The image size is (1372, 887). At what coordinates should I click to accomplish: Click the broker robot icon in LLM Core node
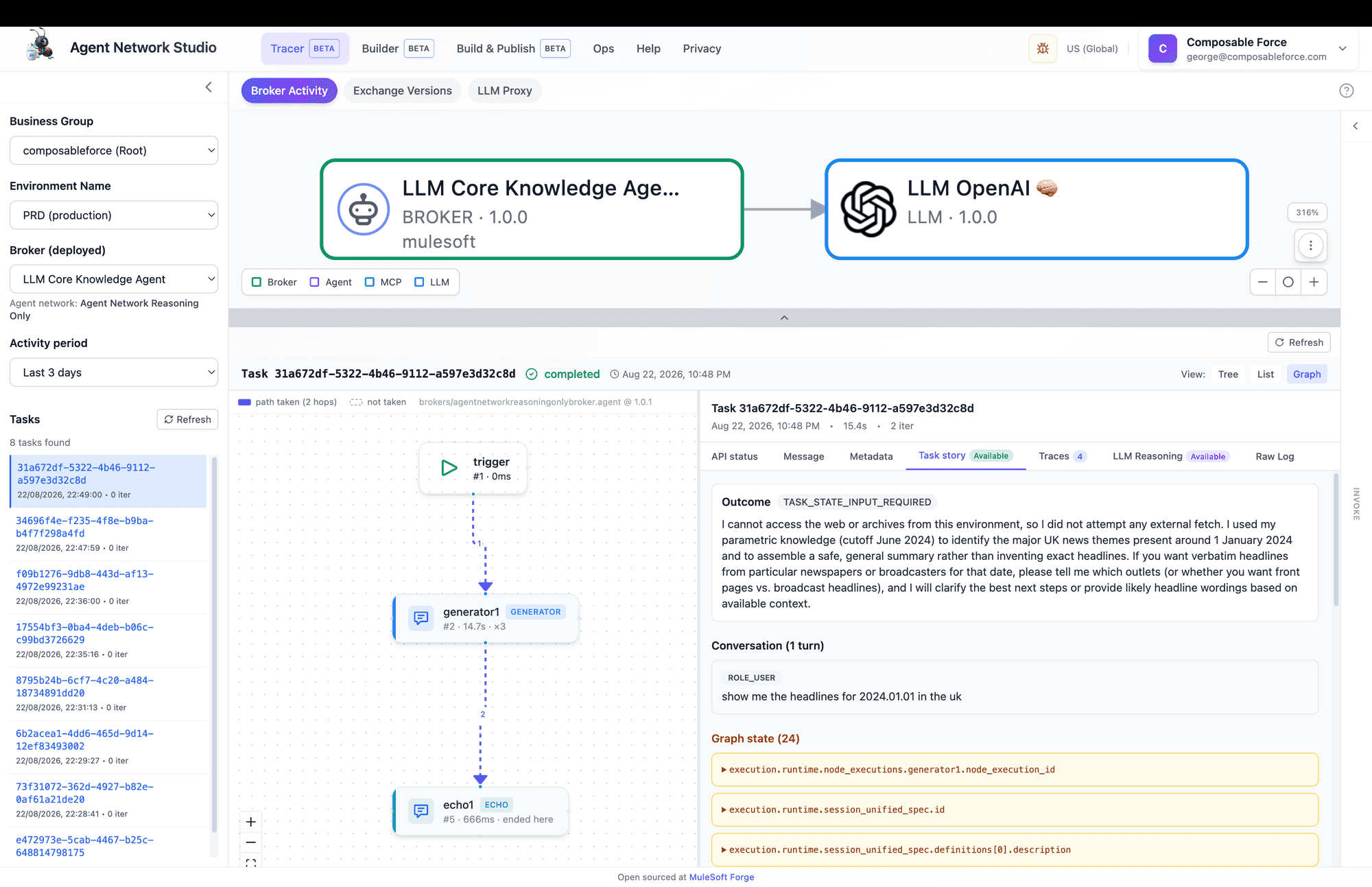(x=364, y=209)
